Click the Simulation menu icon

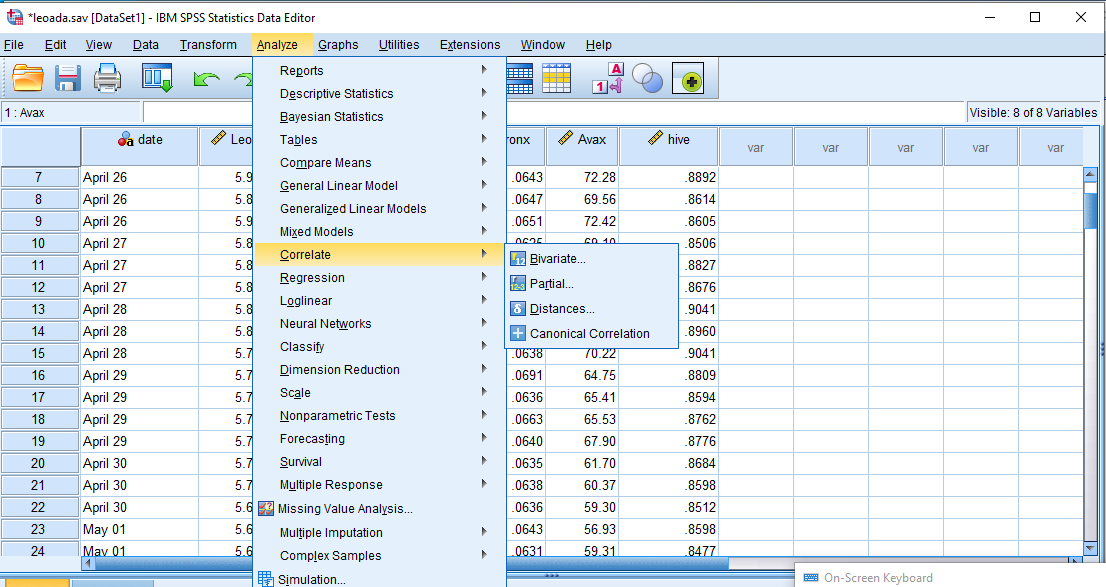(266, 579)
